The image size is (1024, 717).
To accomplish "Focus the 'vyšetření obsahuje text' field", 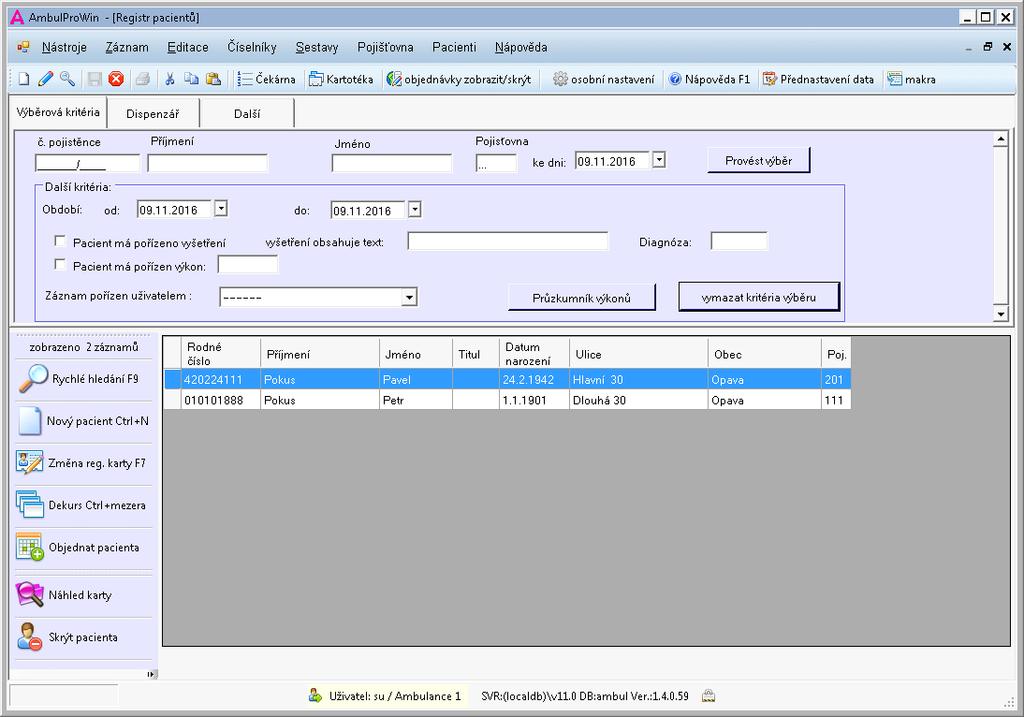I will [x=508, y=242].
